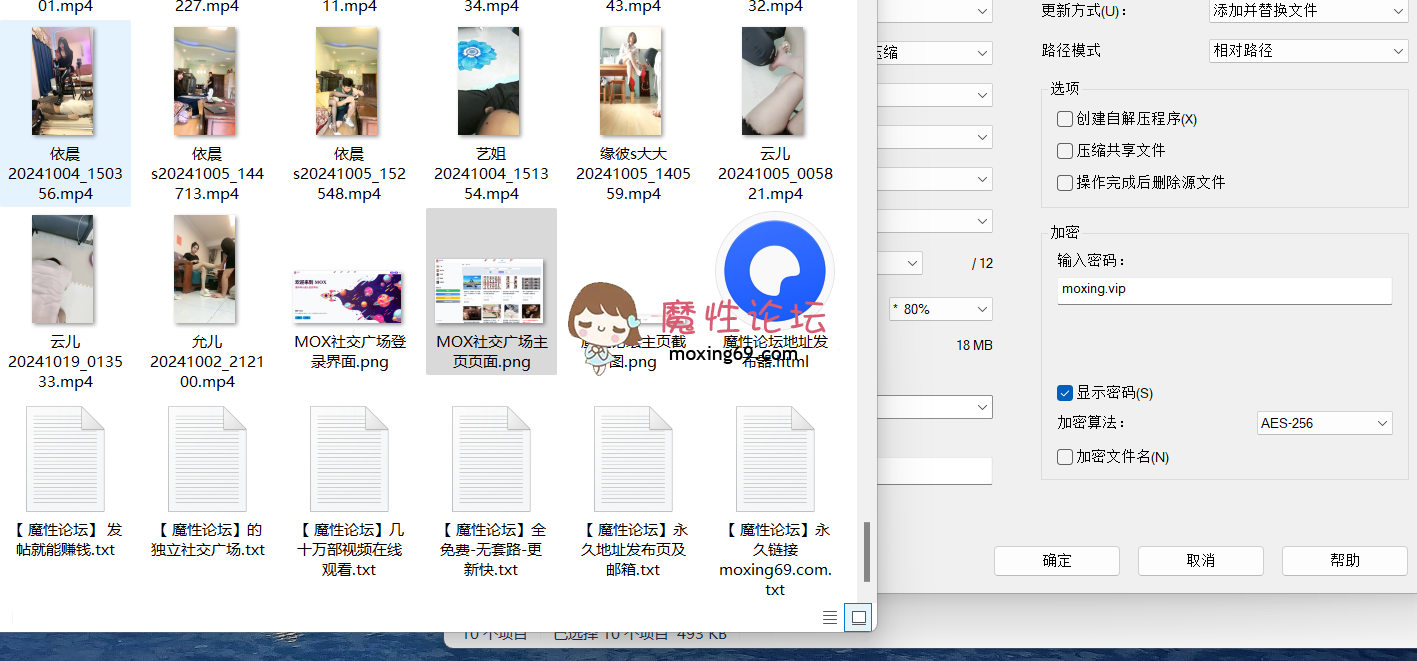Click the password input field
1417x661 pixels.
1224,290
